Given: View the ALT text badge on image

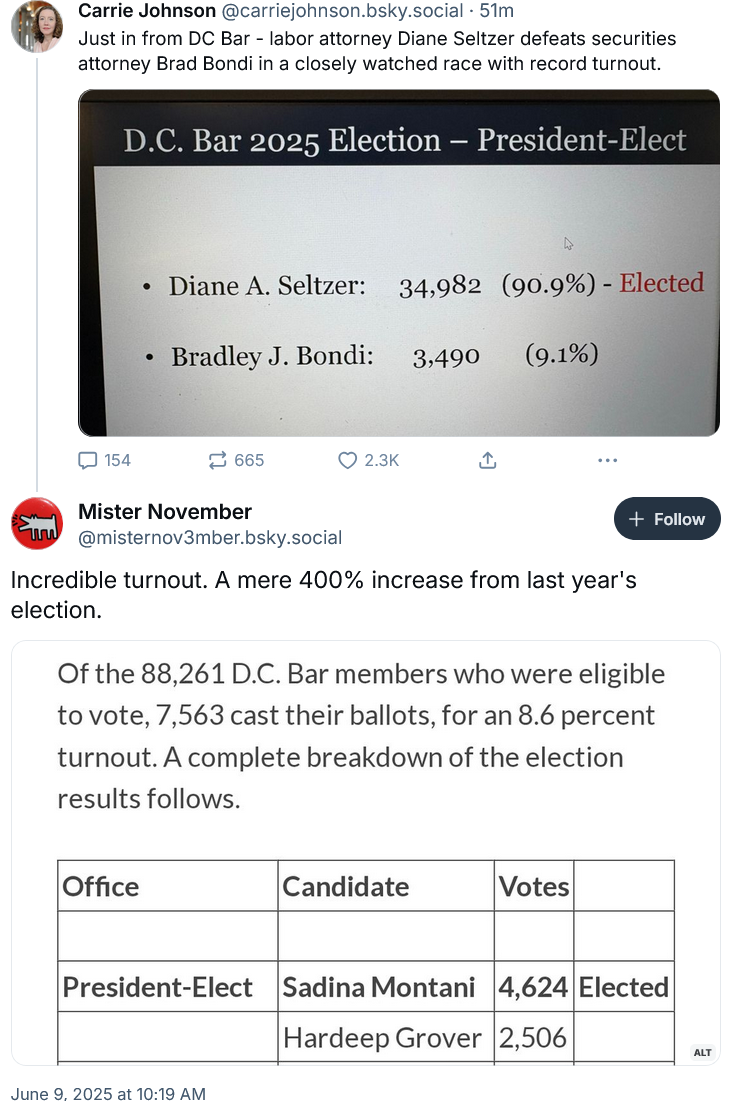Looking at the screenshot, I should [703, 1052].
